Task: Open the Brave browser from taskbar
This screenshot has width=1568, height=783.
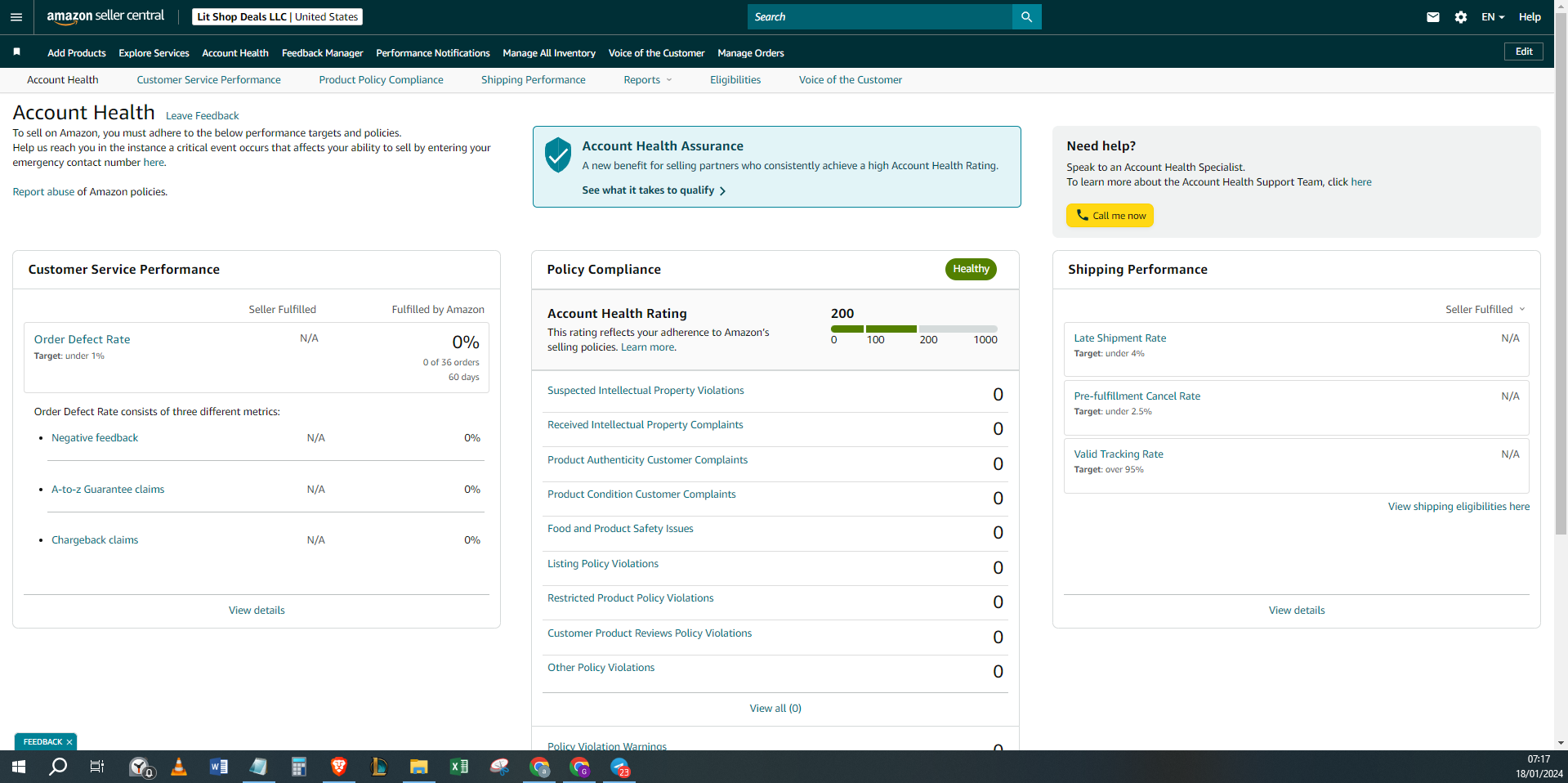Action: point(339,767)
